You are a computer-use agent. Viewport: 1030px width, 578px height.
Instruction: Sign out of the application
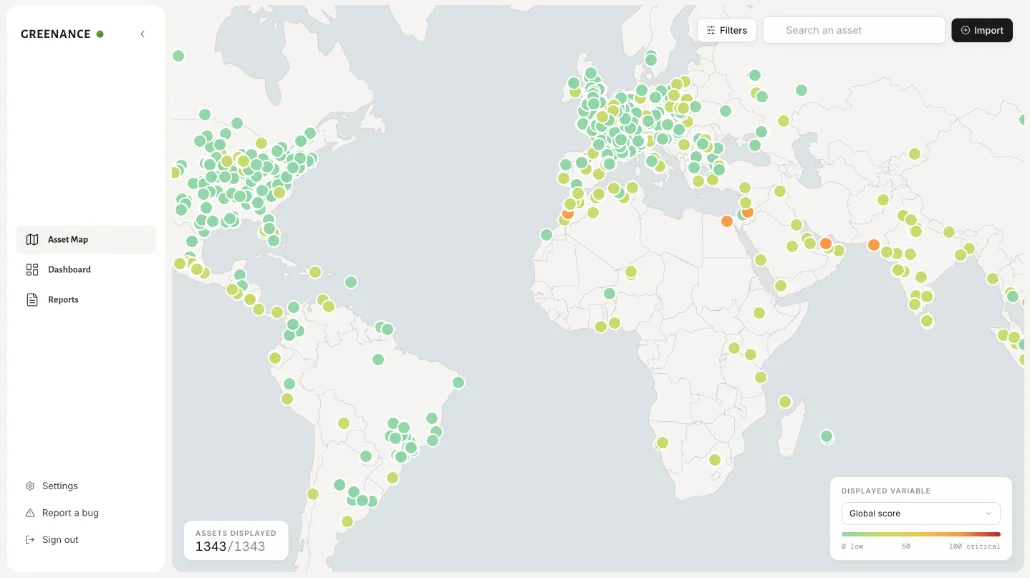click(52, 540)
